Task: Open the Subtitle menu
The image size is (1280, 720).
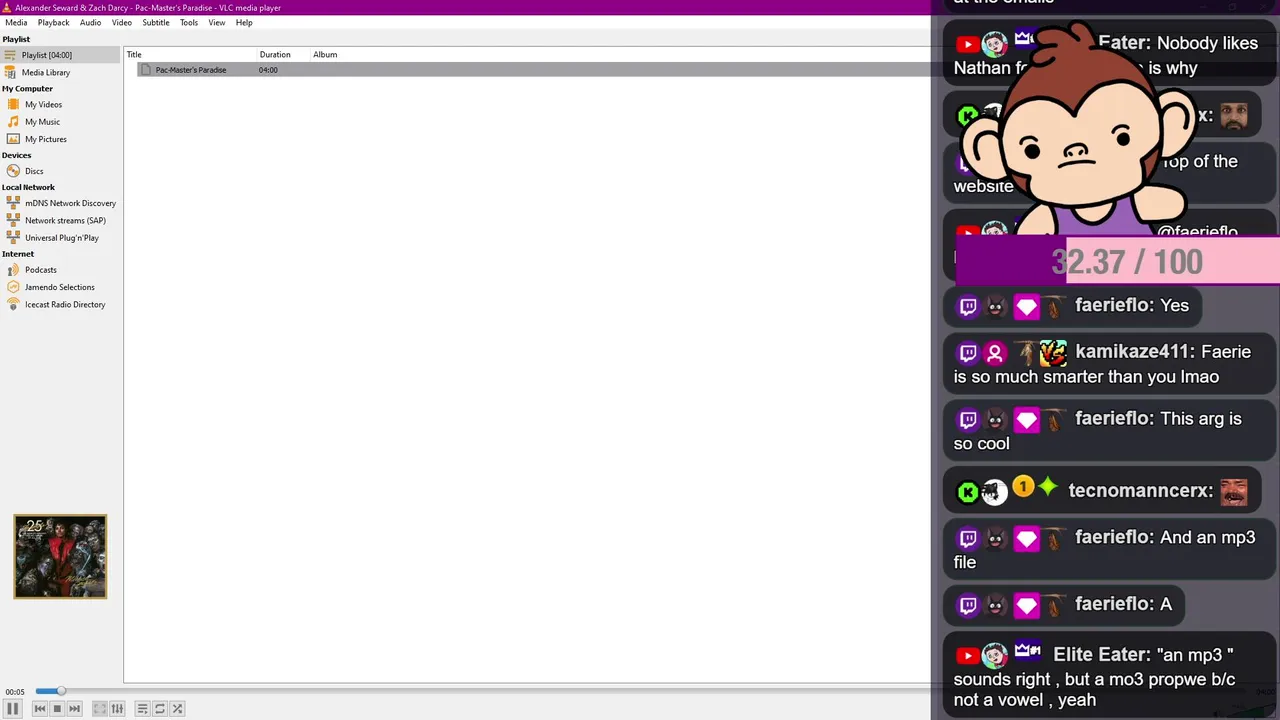Action: coord(155,22)
